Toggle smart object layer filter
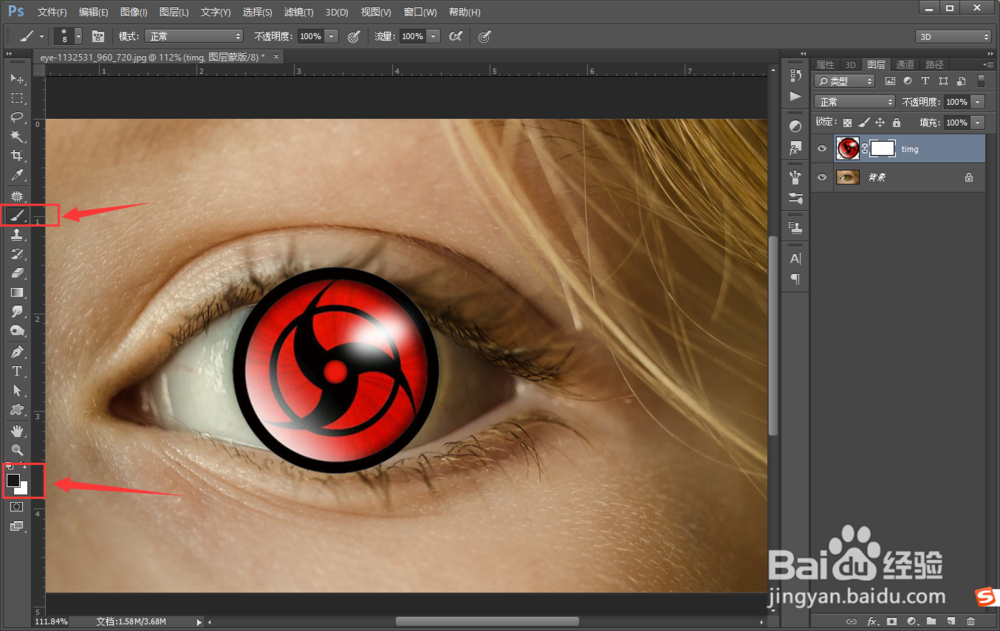This screenshot has width=1000, height=631. tap(961, 81)
